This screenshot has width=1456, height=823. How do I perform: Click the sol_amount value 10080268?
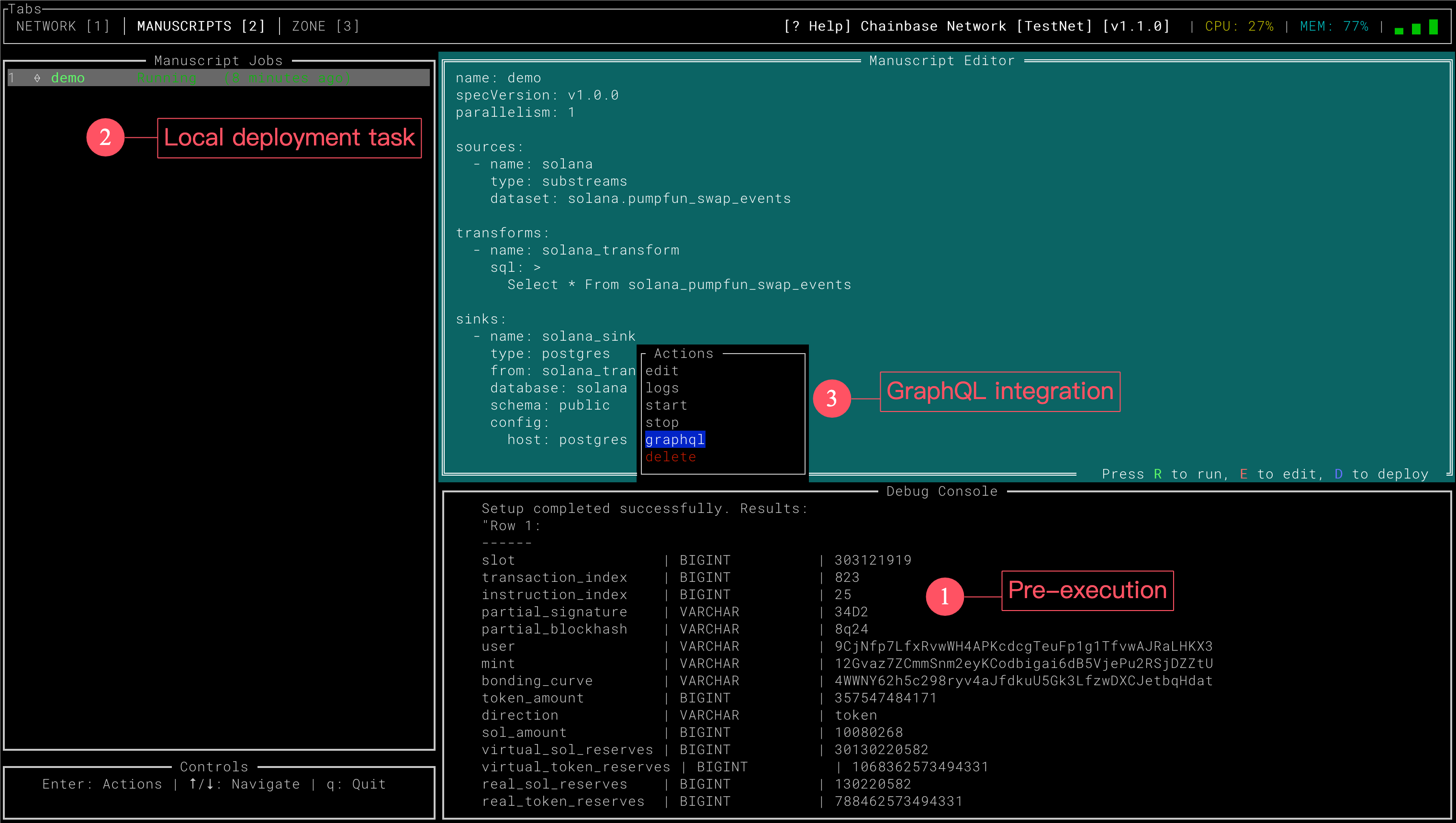point(869,733)
